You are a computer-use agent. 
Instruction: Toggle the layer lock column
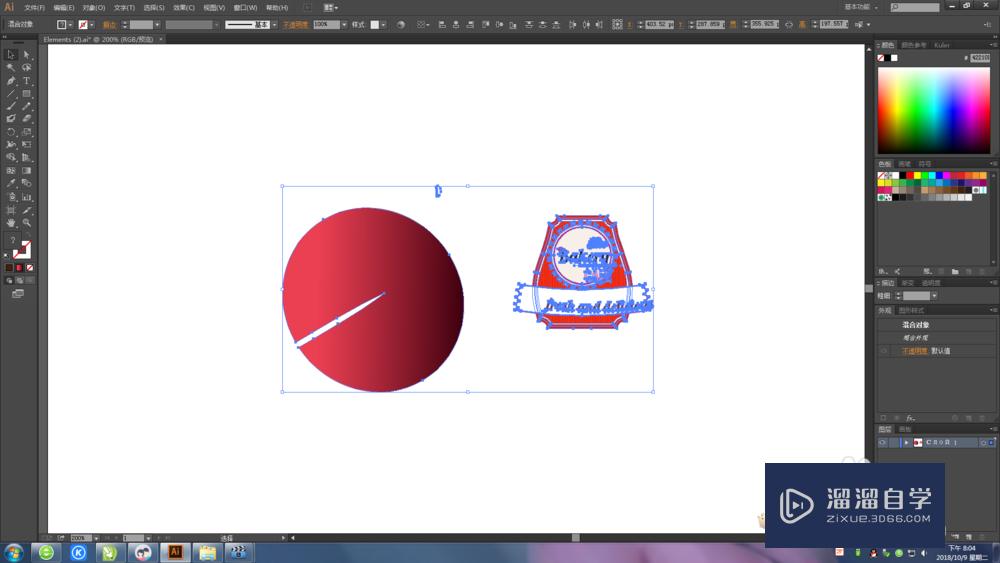click(x=894, y=442)
